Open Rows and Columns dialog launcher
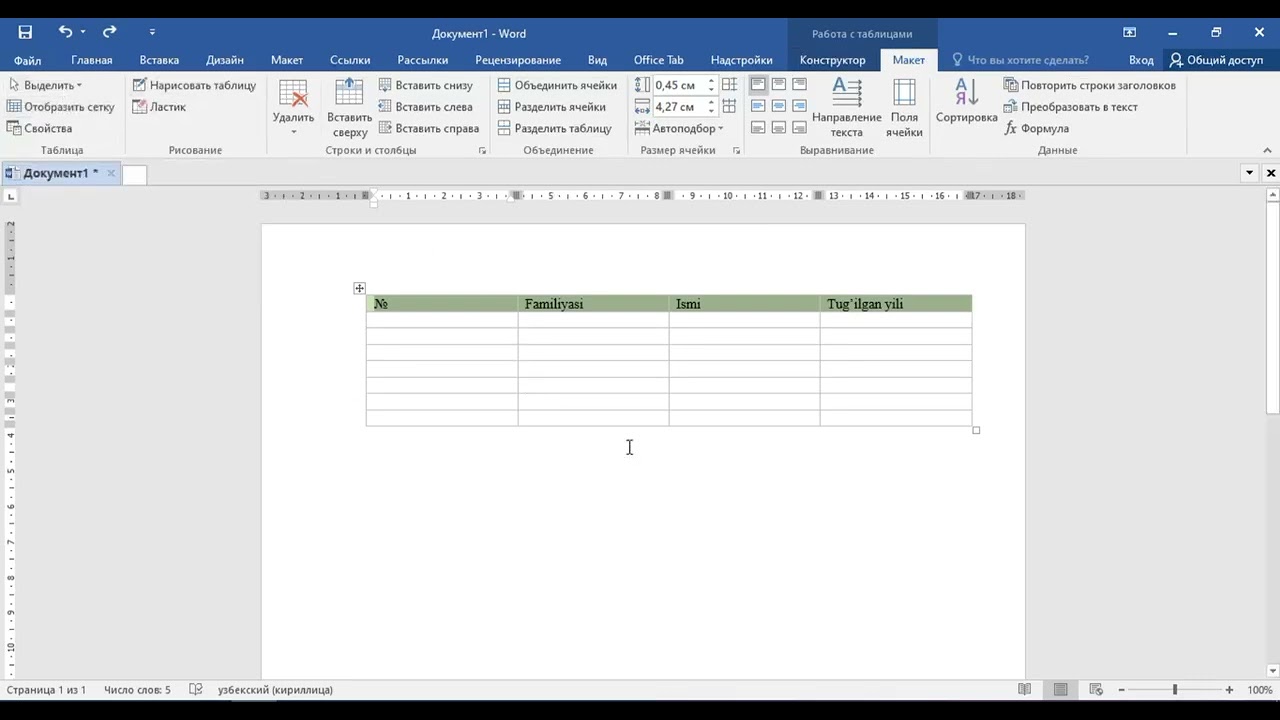The width and height of the screenshot is (1280, 720). 482,151
